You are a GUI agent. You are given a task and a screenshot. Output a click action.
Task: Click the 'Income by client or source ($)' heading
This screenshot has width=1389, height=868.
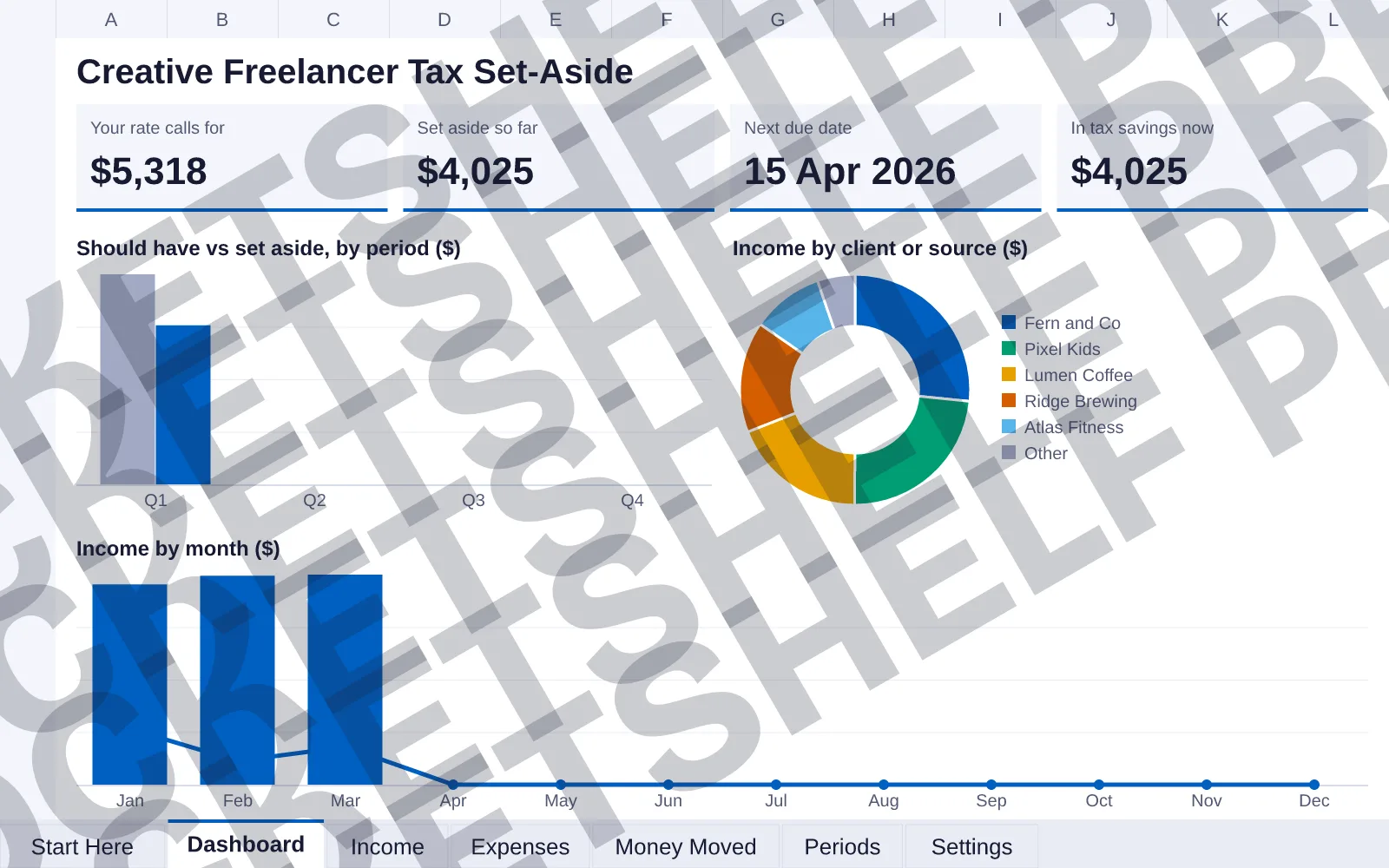pos(880,248)
